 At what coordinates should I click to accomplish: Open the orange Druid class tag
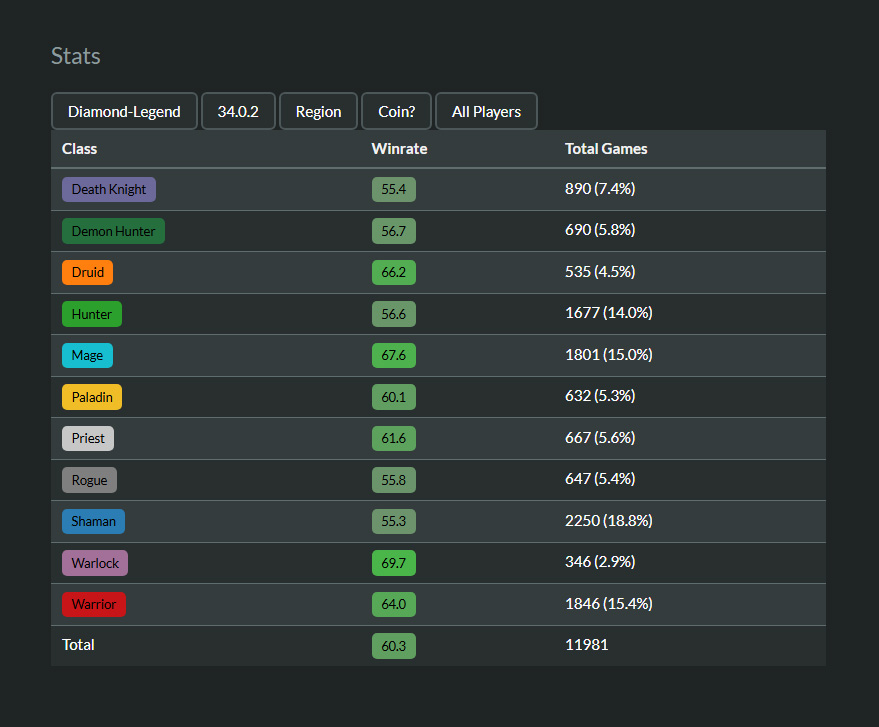pos(88,272)
